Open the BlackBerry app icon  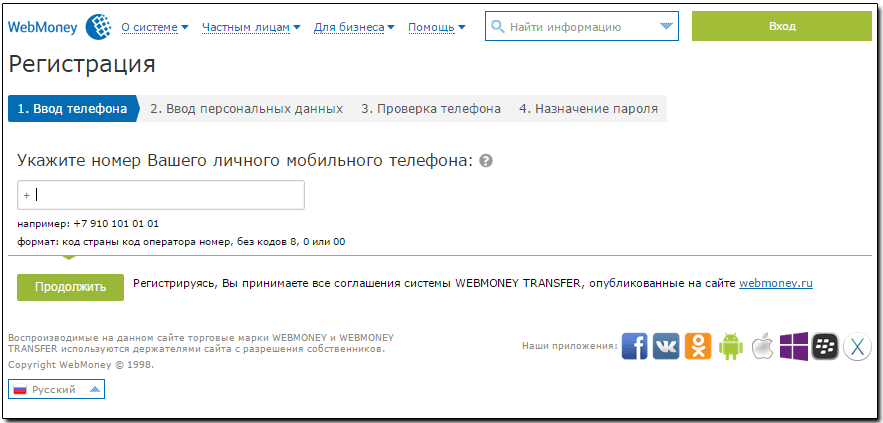825,346
